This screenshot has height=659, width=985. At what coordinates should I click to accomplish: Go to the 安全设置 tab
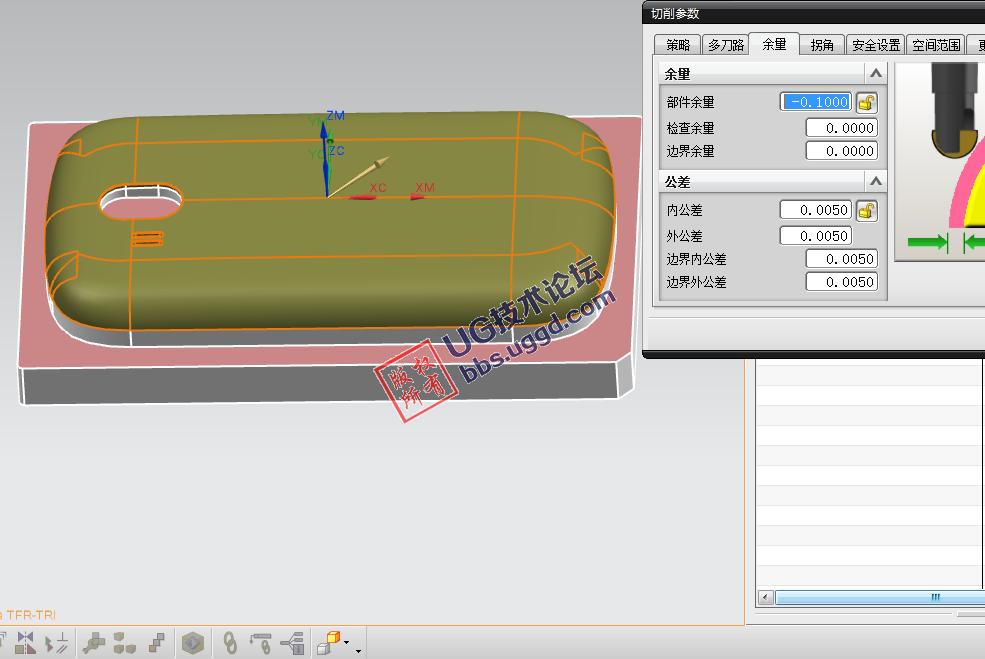tap(876, 45)
